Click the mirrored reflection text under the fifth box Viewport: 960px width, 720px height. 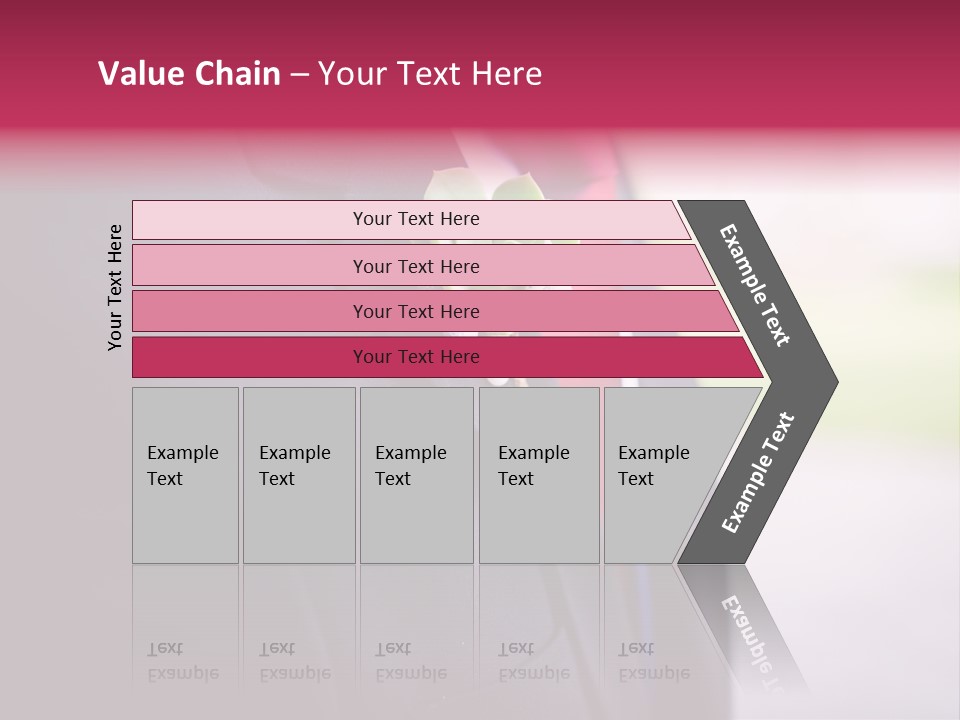tap(653, 661)
